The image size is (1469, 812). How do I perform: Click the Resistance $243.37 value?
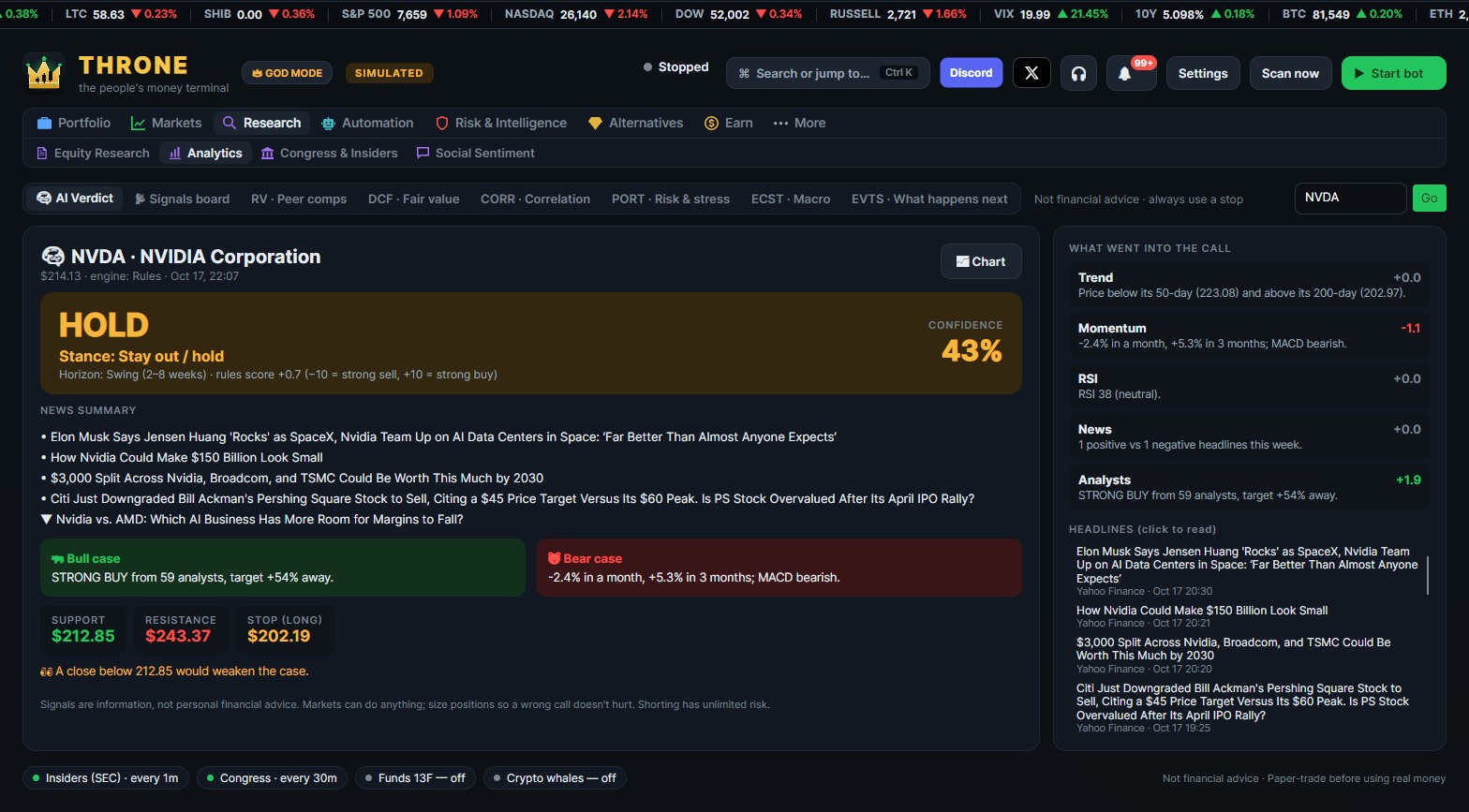pyautogui.click(x=178, y=636)
